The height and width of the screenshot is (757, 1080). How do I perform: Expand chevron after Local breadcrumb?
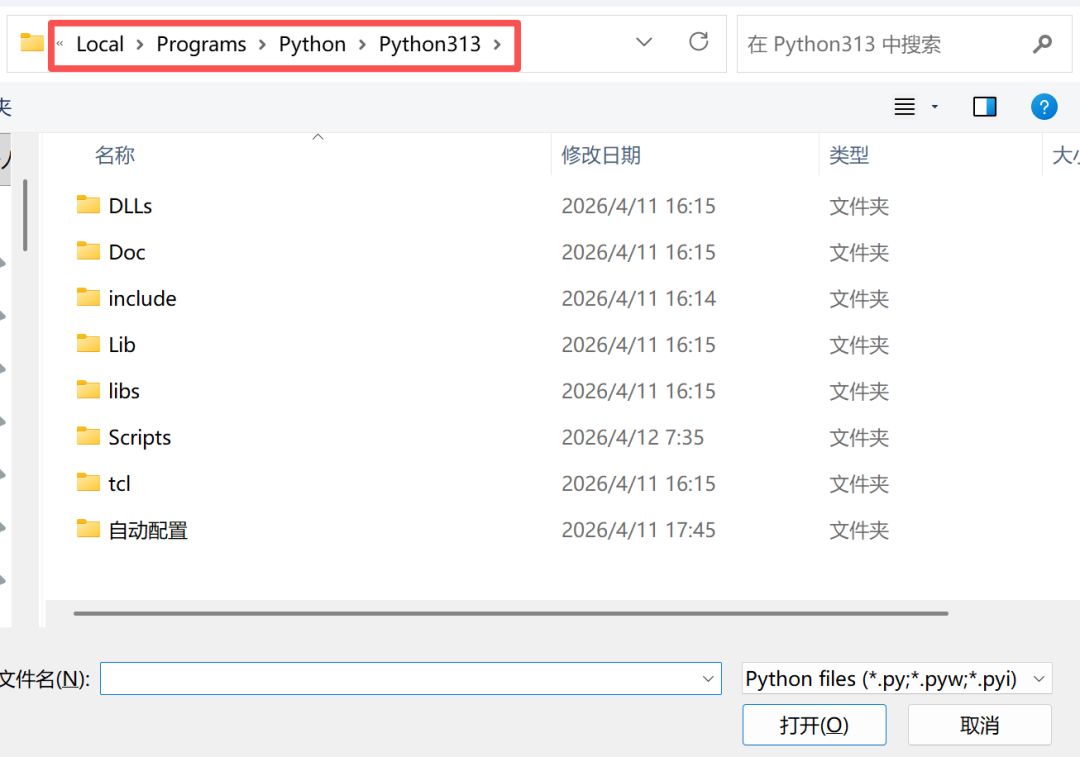(140, 45)
